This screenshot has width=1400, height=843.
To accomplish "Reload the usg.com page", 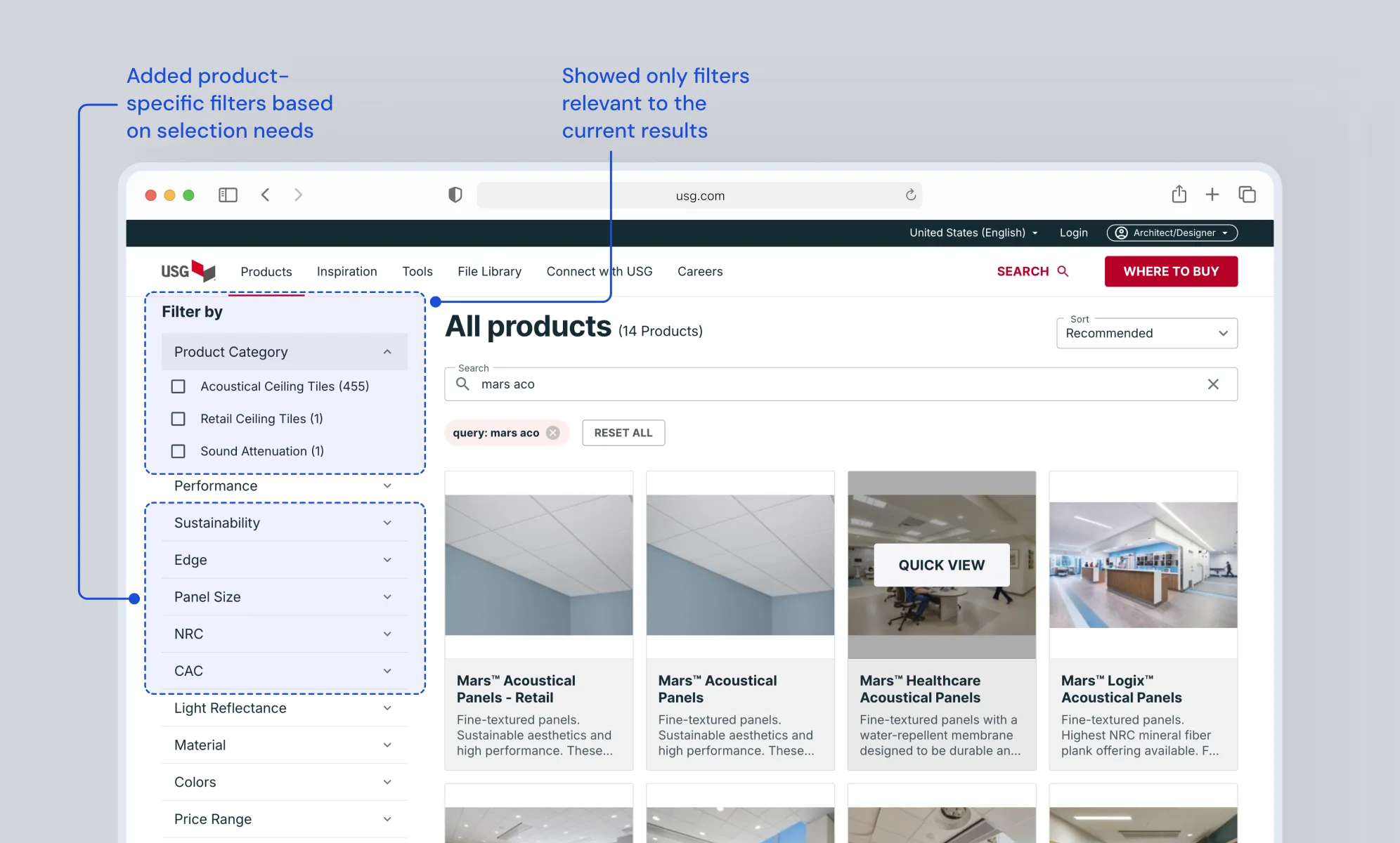I will point(910,195).
